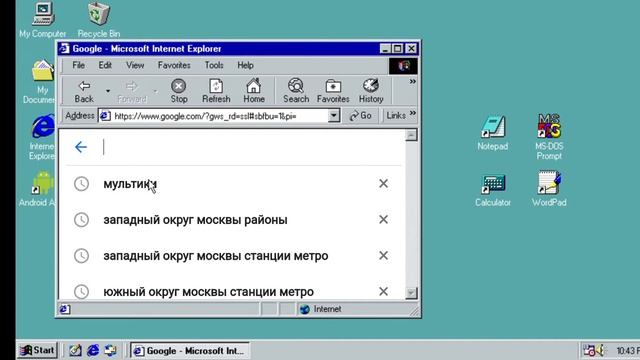The image size is (640, 360).
Task: Click the third quick launch icon
Action: pos(110,350)
